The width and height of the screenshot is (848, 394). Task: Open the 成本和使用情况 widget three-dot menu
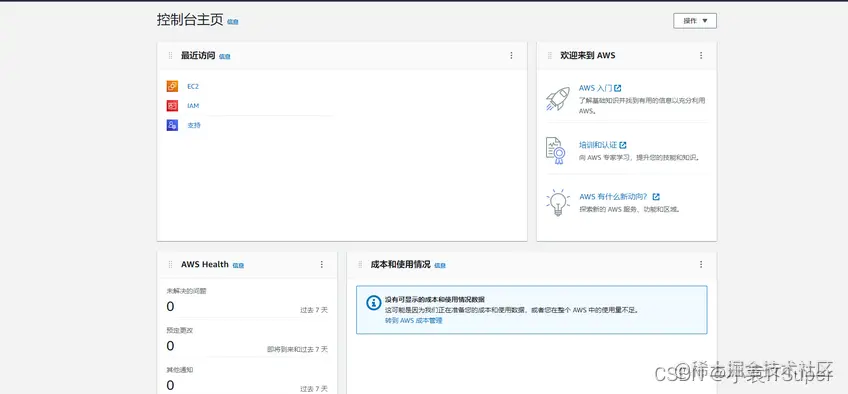[701, 264]
